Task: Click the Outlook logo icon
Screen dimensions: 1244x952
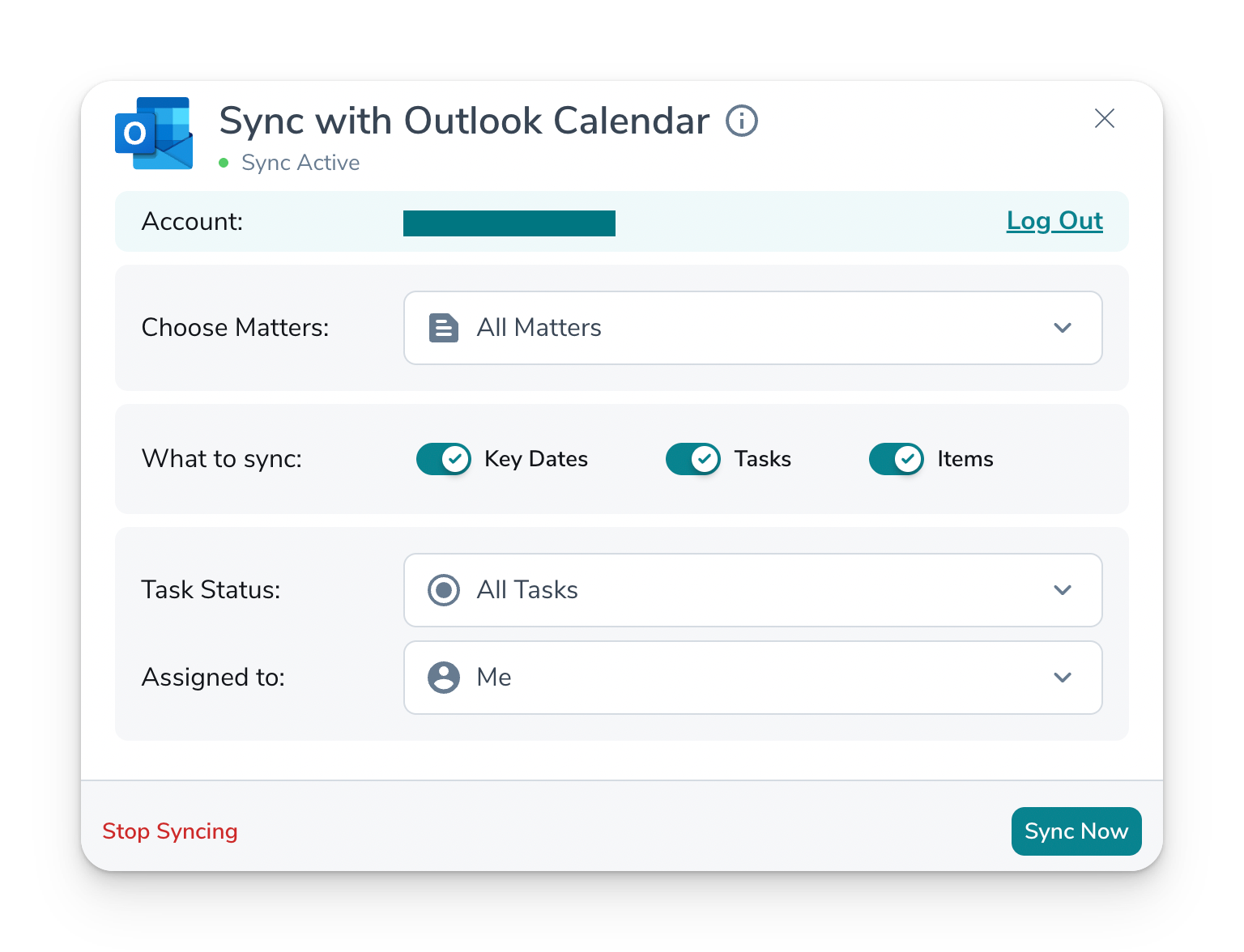Action: [x=154, y=134]
